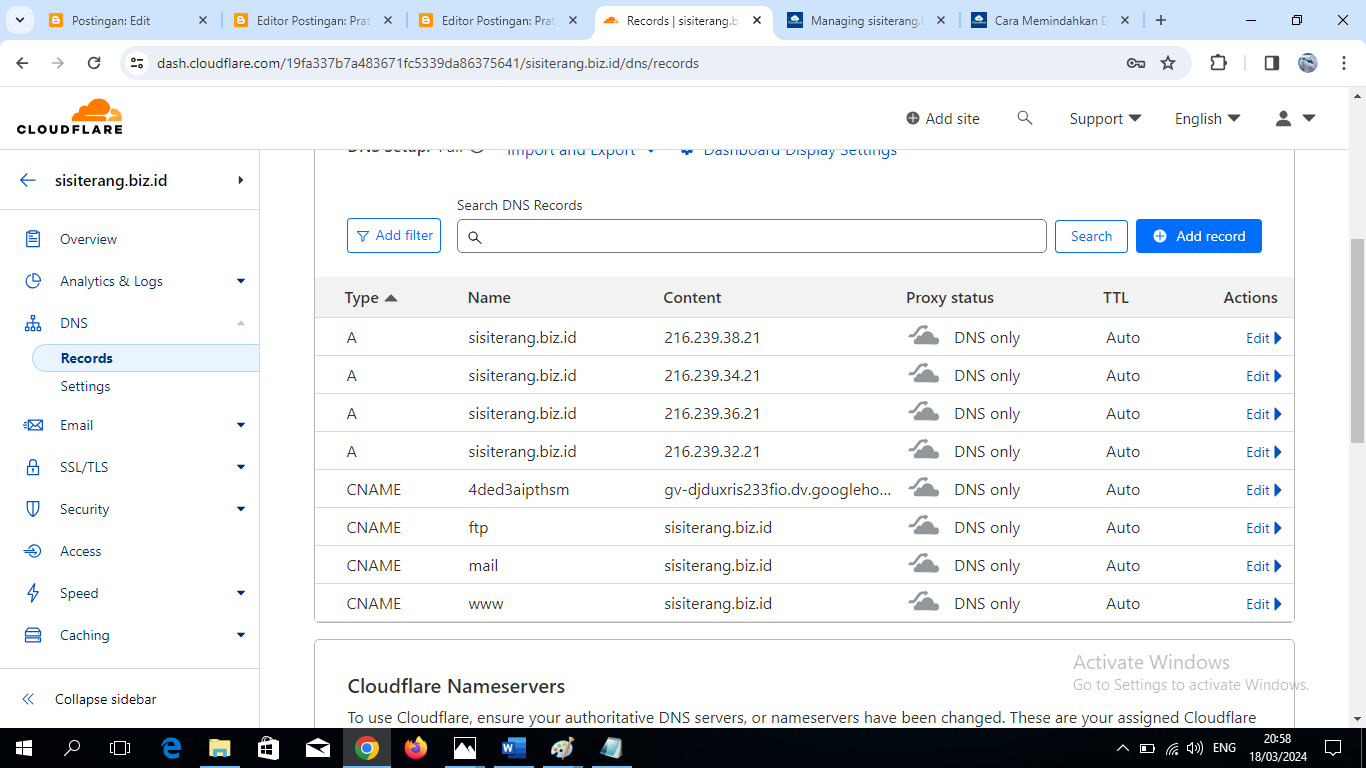Expand the Caching submenu arrow
The width and height of the screenshot is (1366, 768).
pyautogui.click(x=241, y=635)
